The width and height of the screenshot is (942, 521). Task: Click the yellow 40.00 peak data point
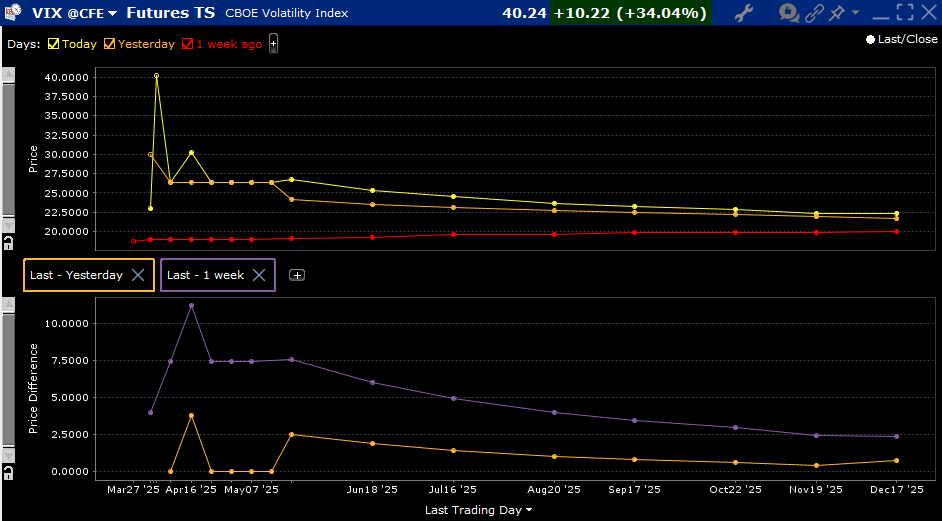(x=156, y=76)
